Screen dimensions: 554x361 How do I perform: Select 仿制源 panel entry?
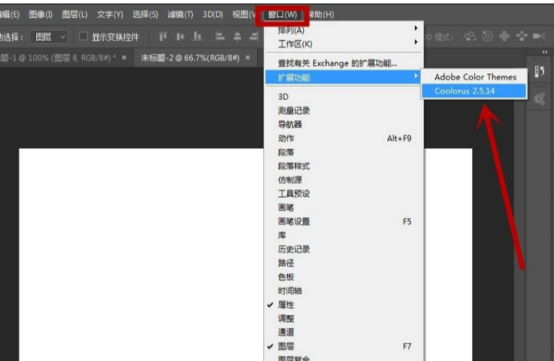coord(344,180)
